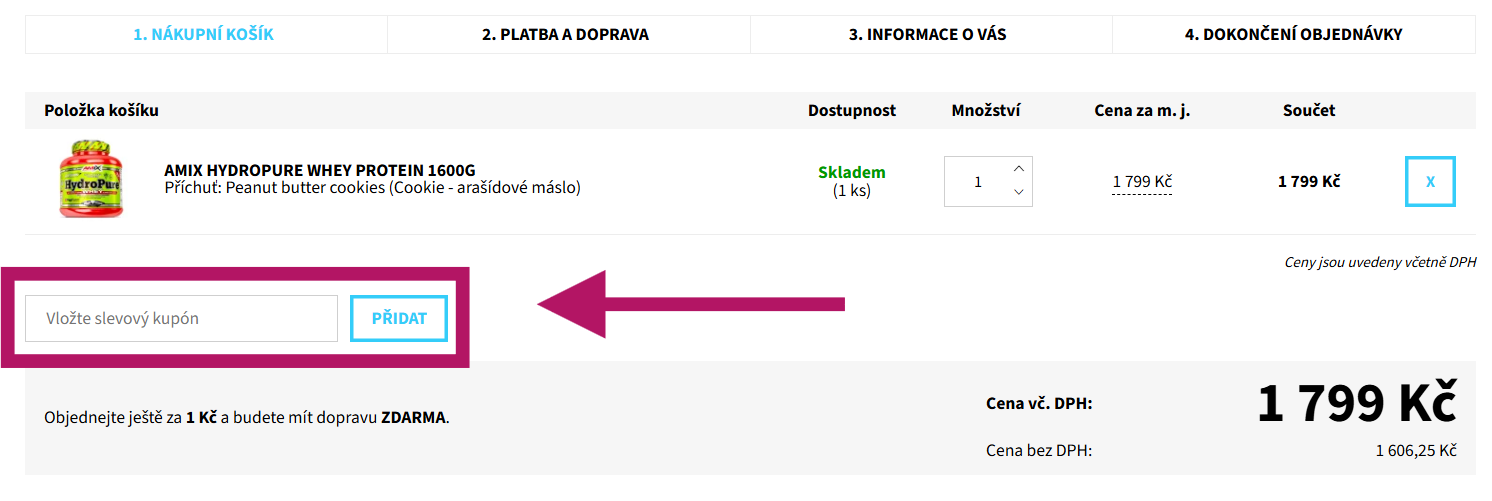Jump to Dokončení objednávky step
The image size is (1492, 501).
click(1293, 35)
